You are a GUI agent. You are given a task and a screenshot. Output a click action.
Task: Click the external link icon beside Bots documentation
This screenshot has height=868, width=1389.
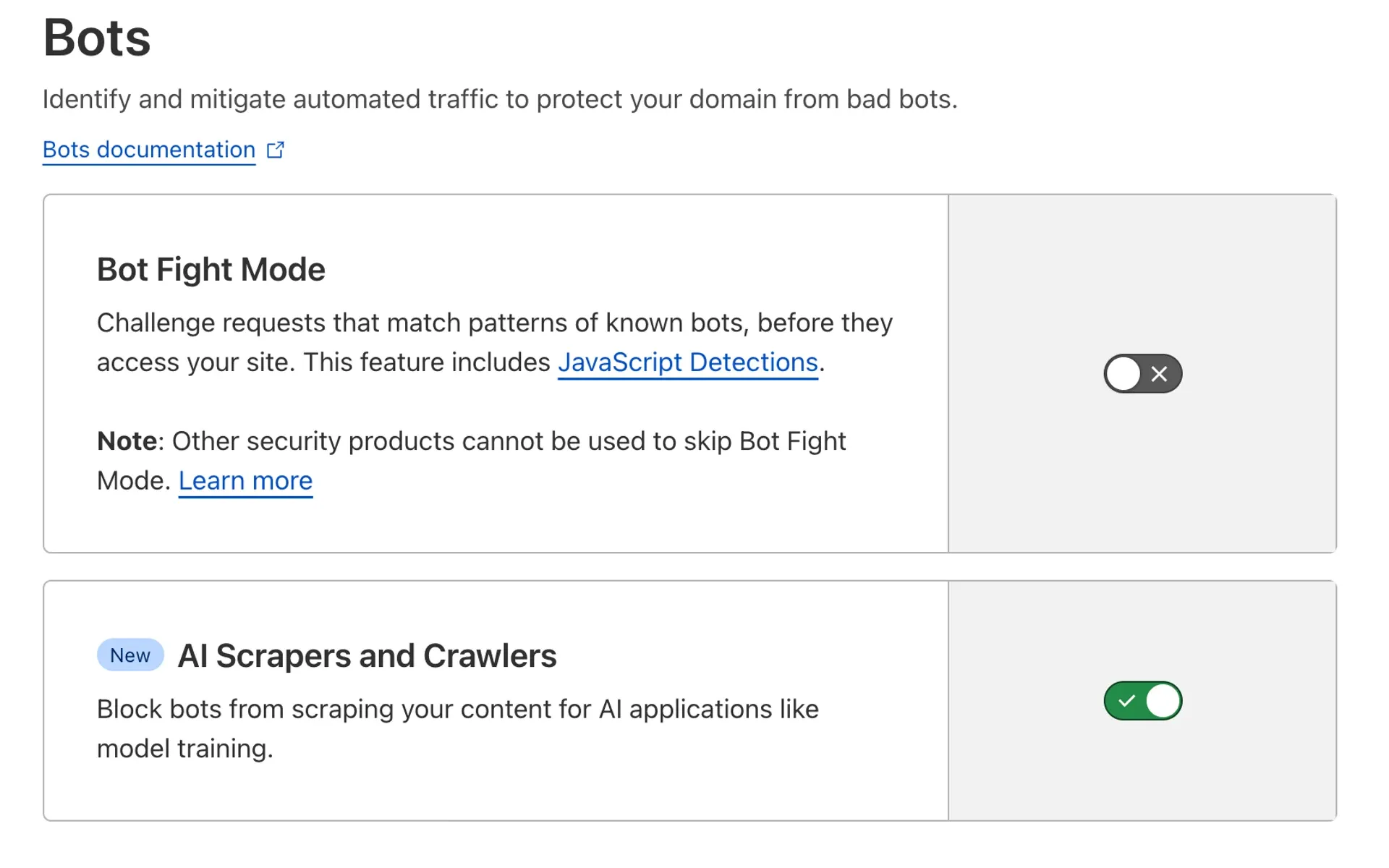pos(276,150)
